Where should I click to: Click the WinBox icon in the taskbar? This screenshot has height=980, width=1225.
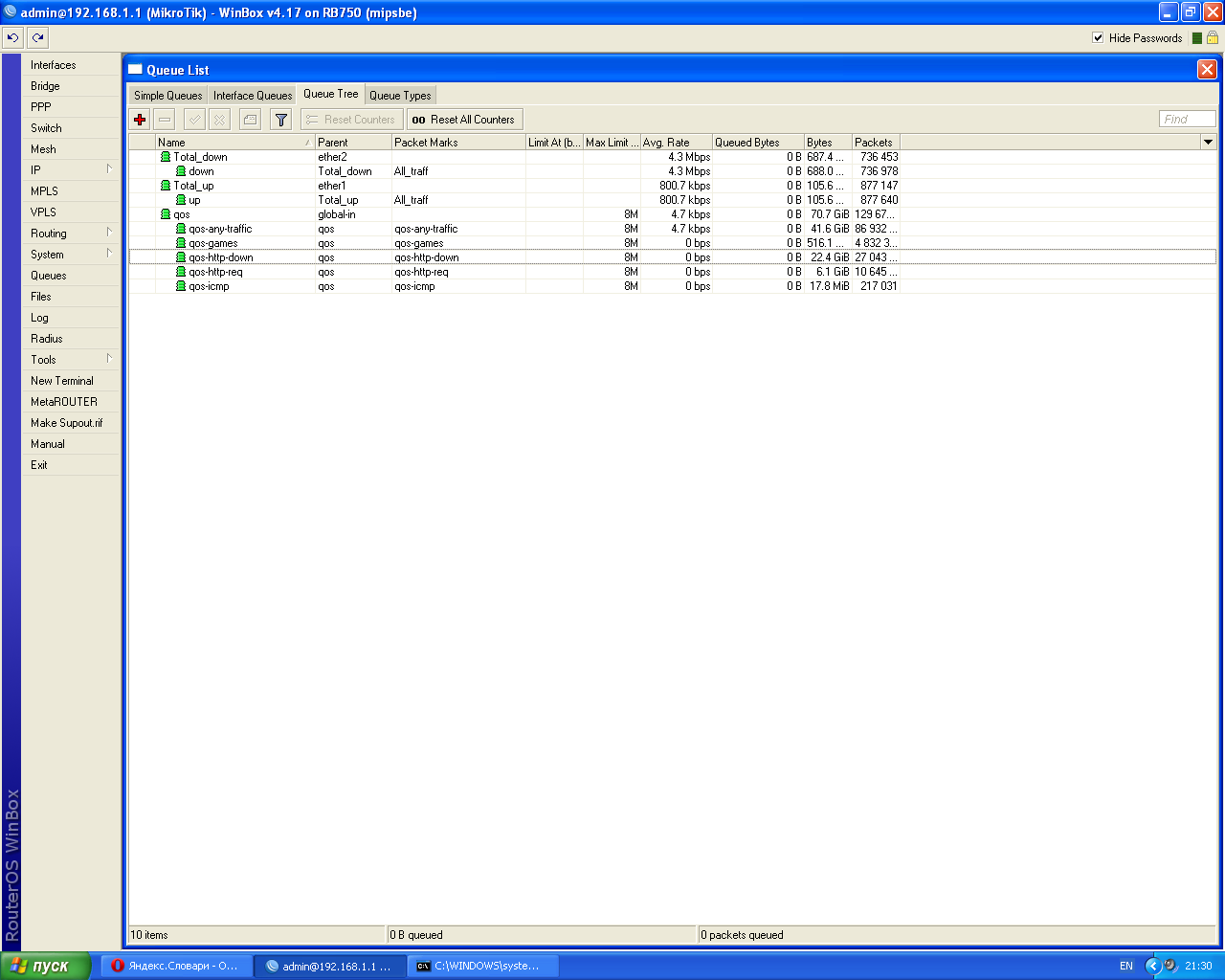click(272, 966)
